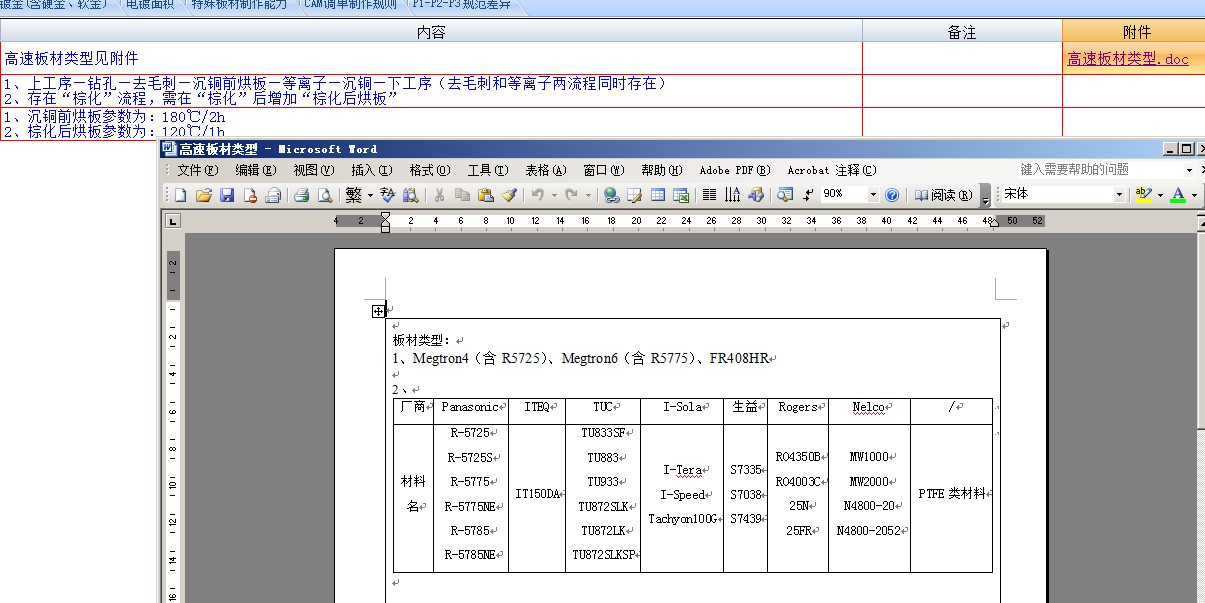
Task: Click the Columns layout icon
Action: point(709,195)
